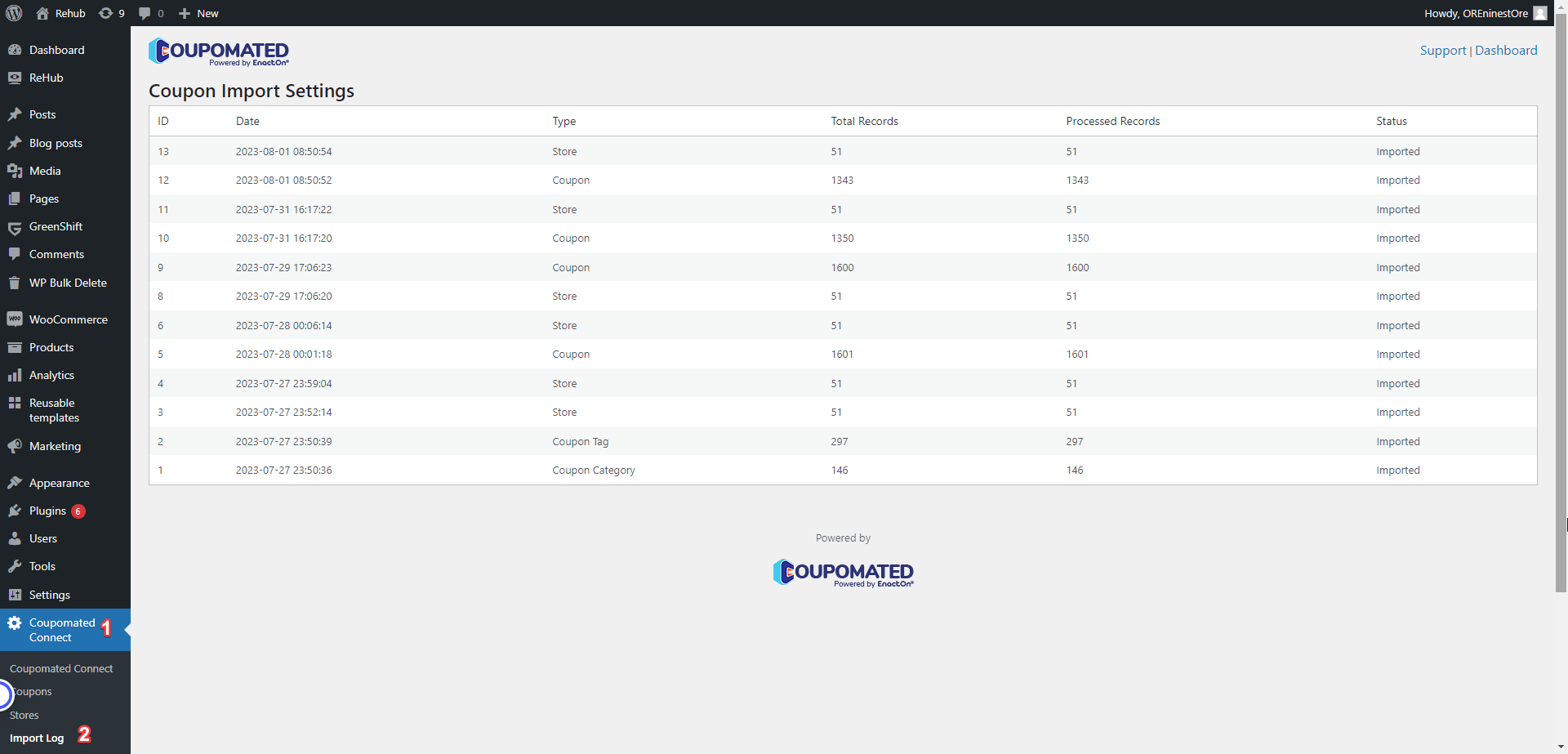Click the processed records value 297
1568x754 pixels.
[1074, 441]
